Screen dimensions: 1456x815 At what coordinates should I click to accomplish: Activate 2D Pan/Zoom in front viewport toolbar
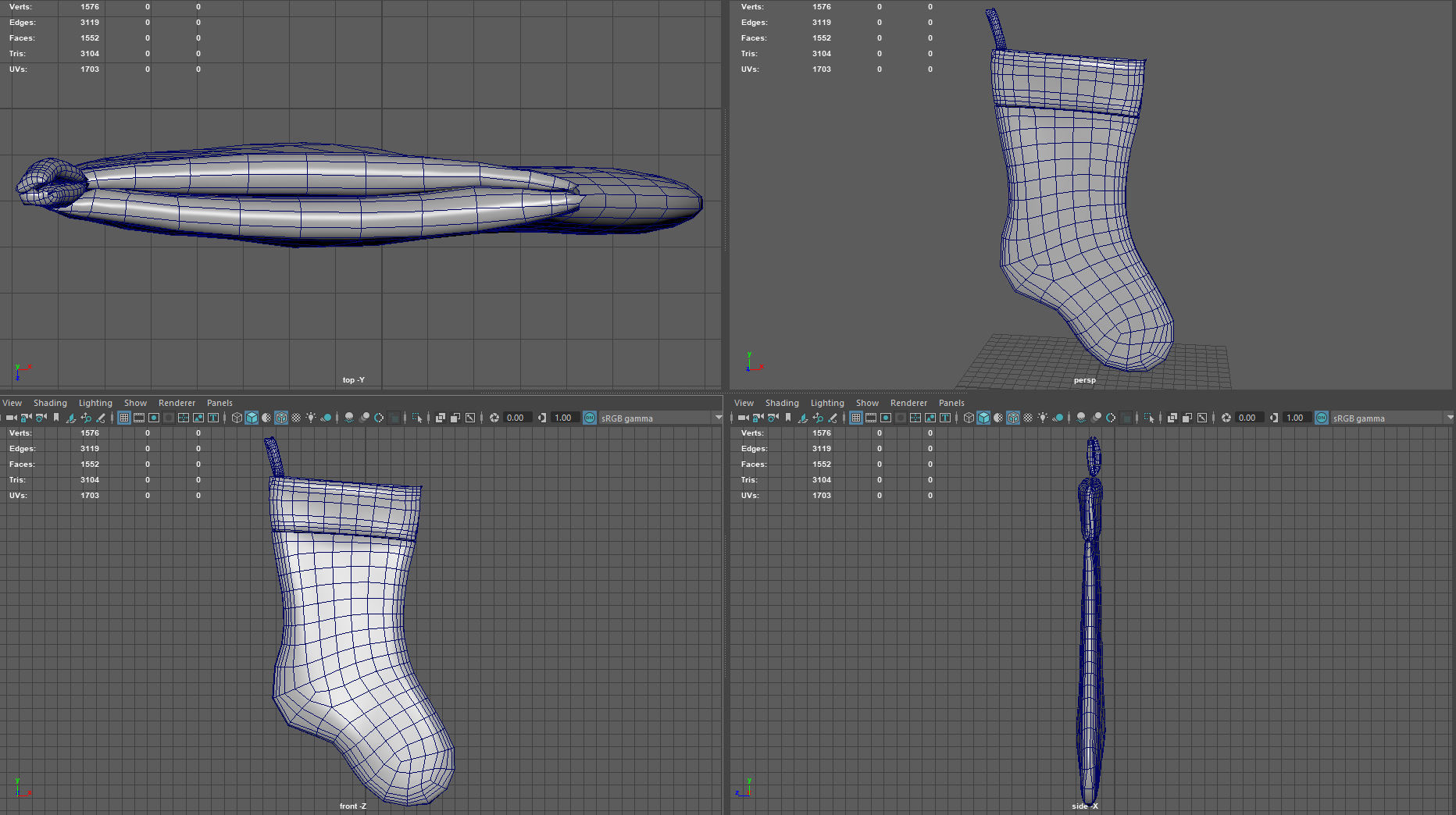pyautogui.click(x=86, y=418)
